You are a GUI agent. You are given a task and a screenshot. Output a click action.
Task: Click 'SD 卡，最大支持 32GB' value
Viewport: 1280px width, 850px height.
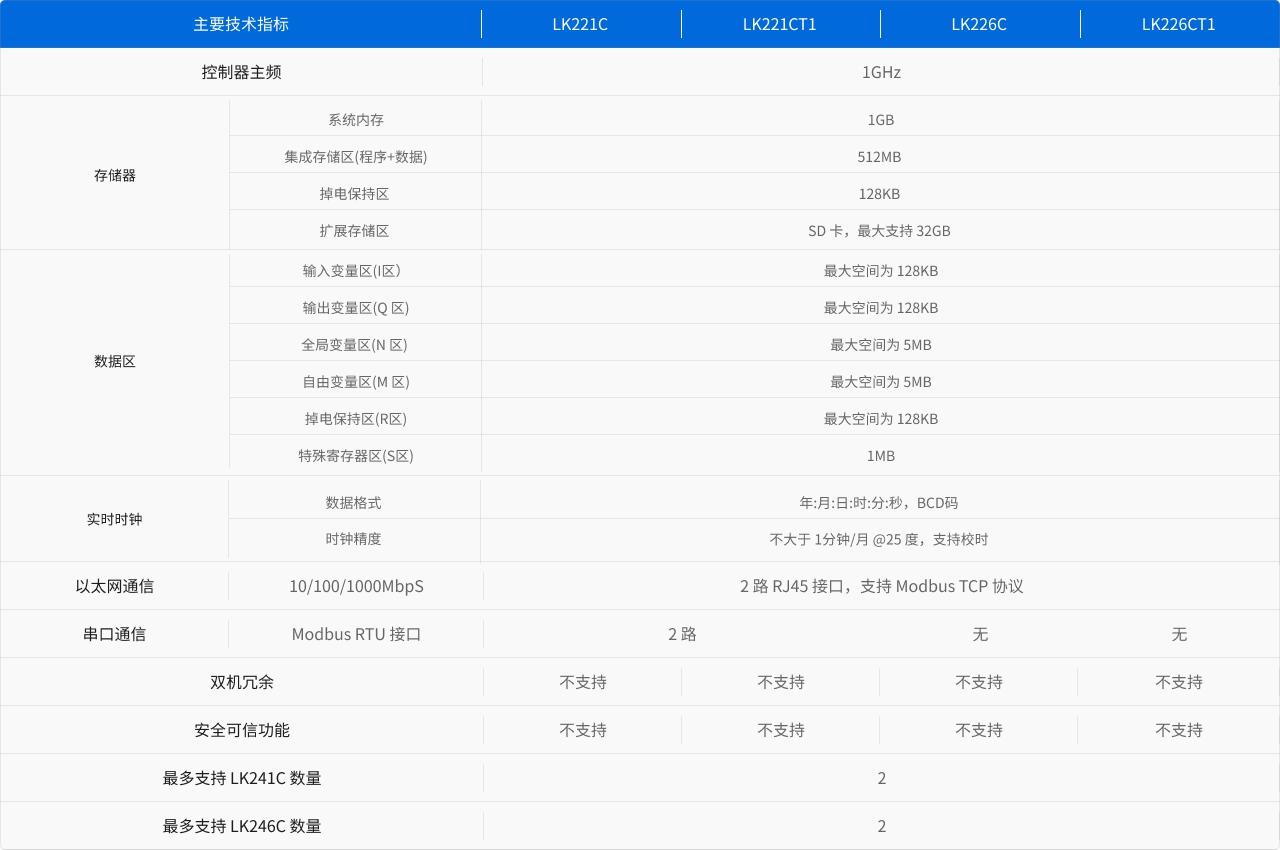880,231
